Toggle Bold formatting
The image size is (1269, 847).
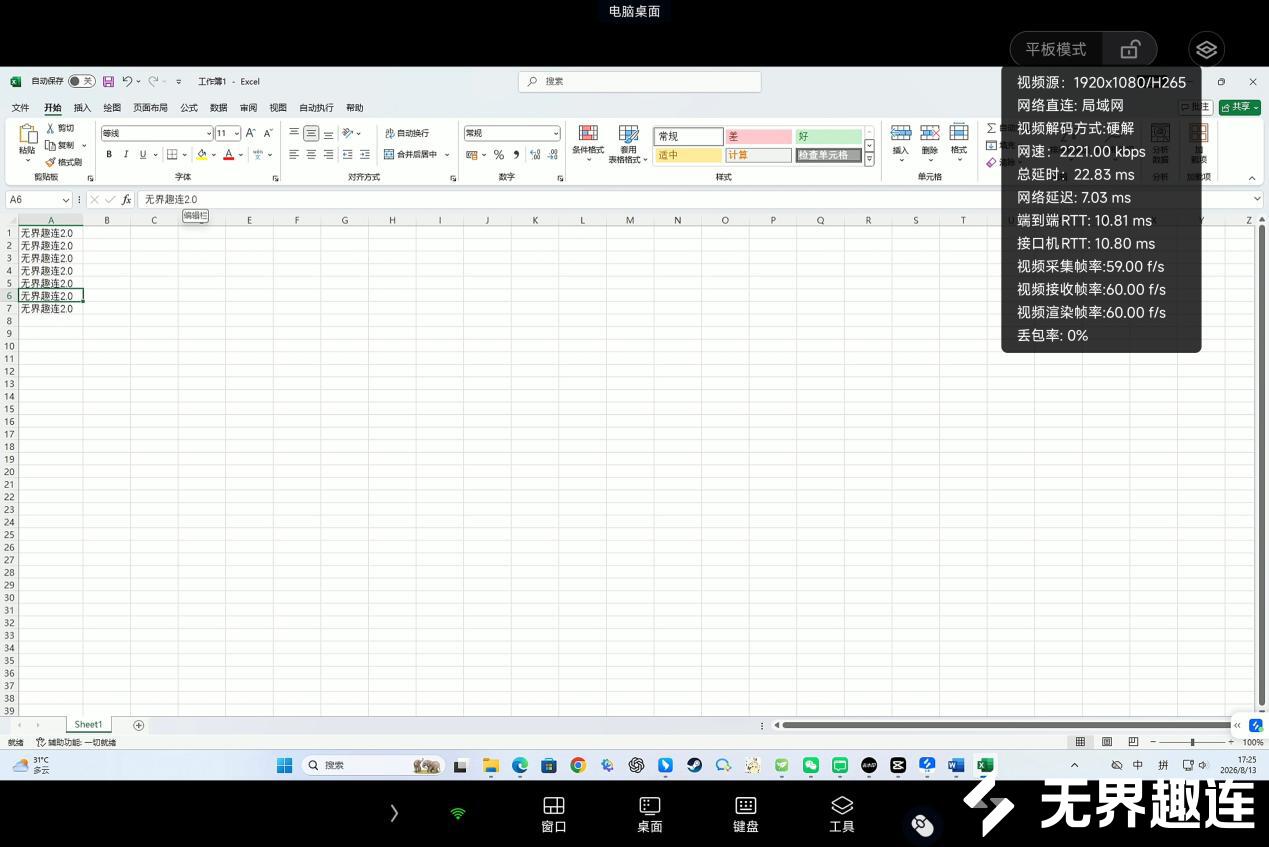pyautogui.click(x=109, y=155)
